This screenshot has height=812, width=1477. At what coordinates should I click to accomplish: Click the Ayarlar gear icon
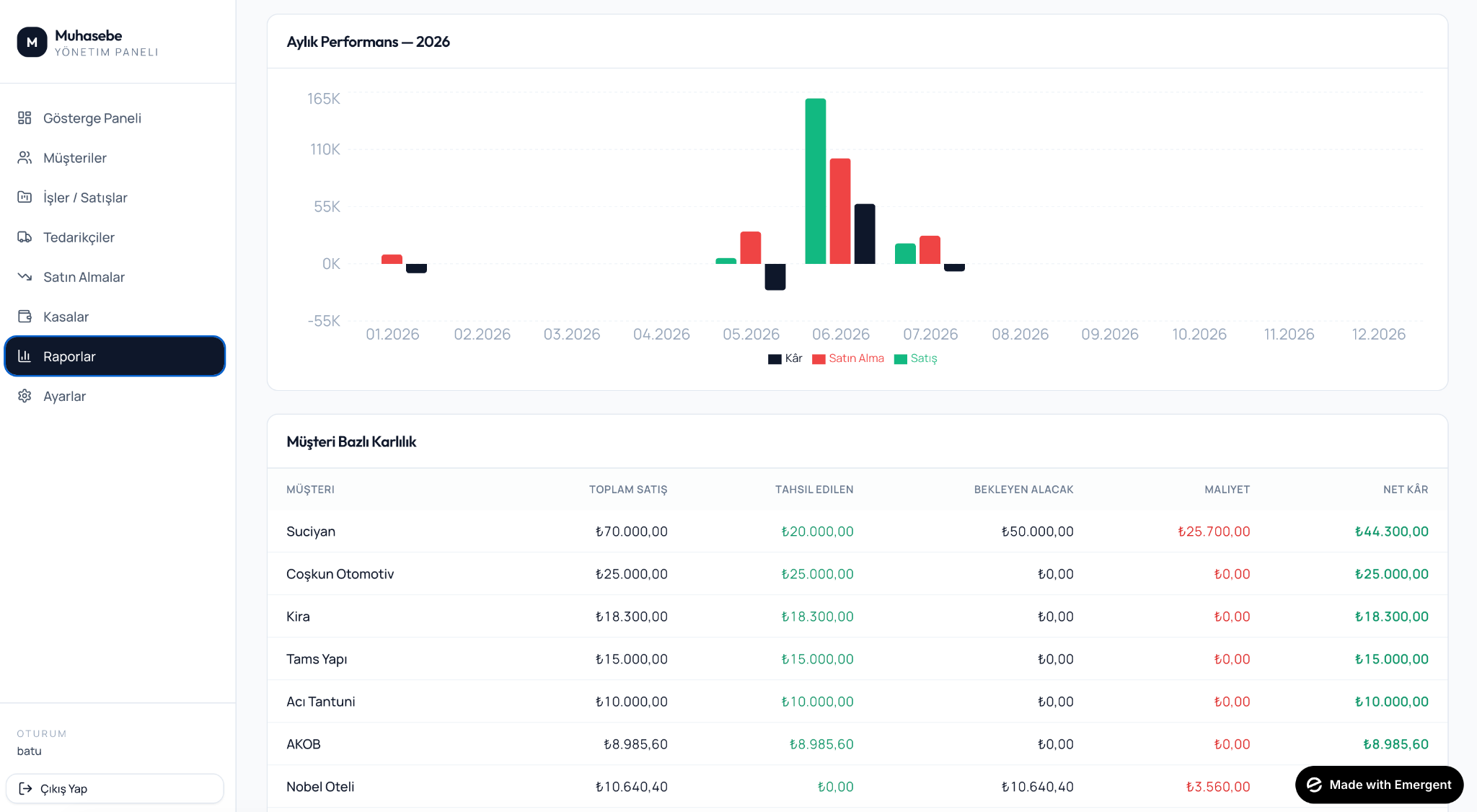point(25,395)
